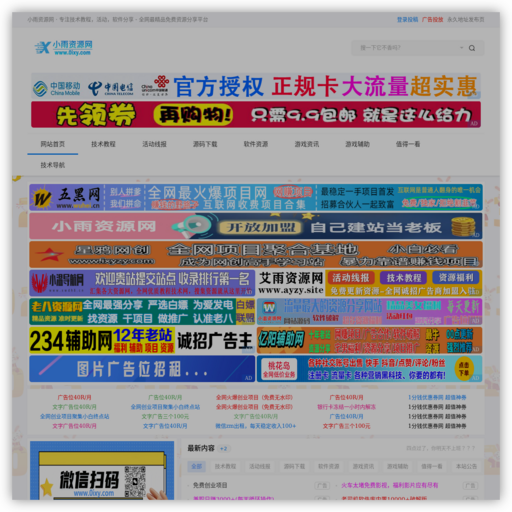Open the red 文字广告三个100元 link
Screen dimensions: 512x512
(346, 426)
